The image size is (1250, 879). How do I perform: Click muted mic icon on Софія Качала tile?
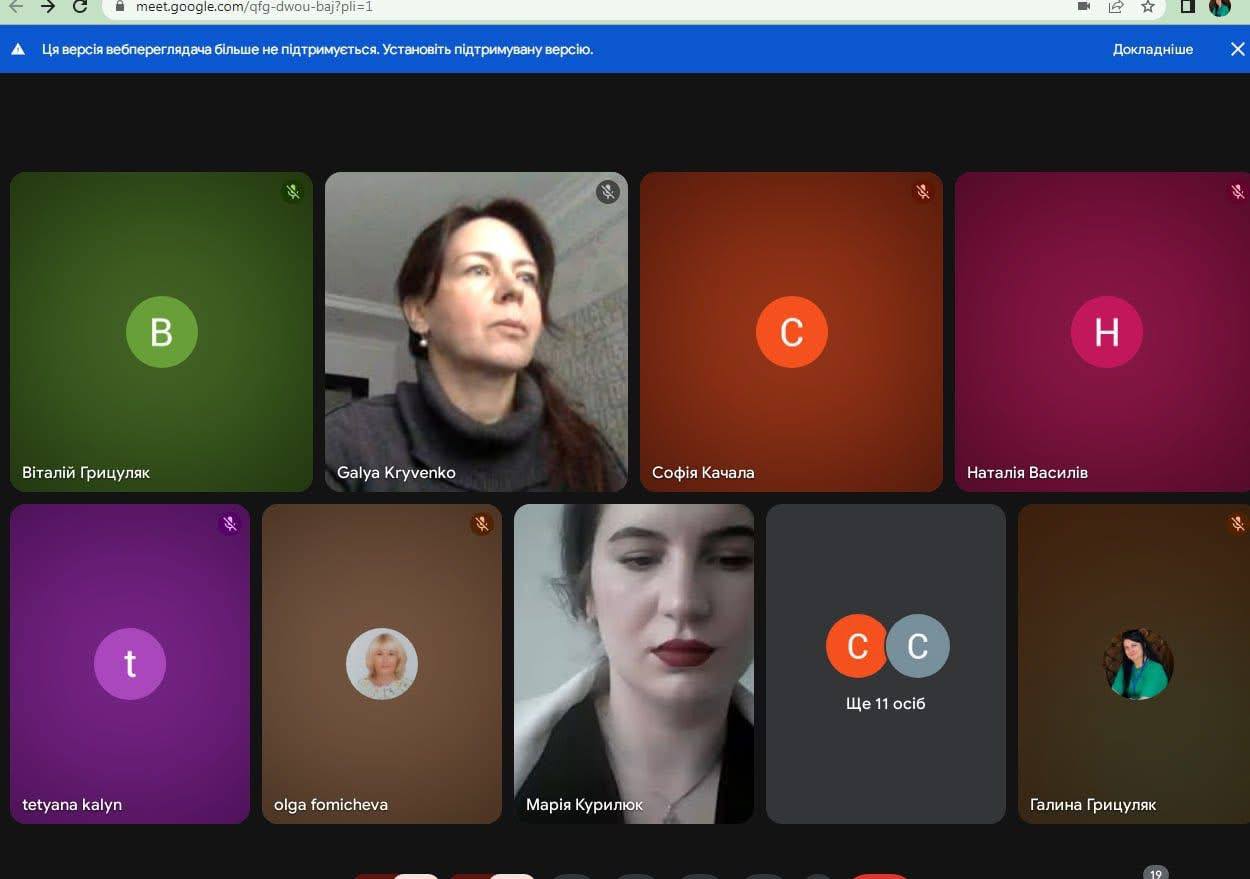click(x=923, y=192)
